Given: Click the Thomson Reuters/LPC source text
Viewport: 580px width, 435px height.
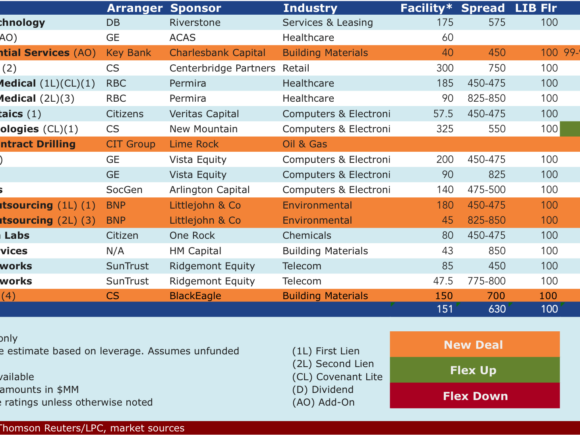Looking at the screenshot, I should click(x=91, y=428).
